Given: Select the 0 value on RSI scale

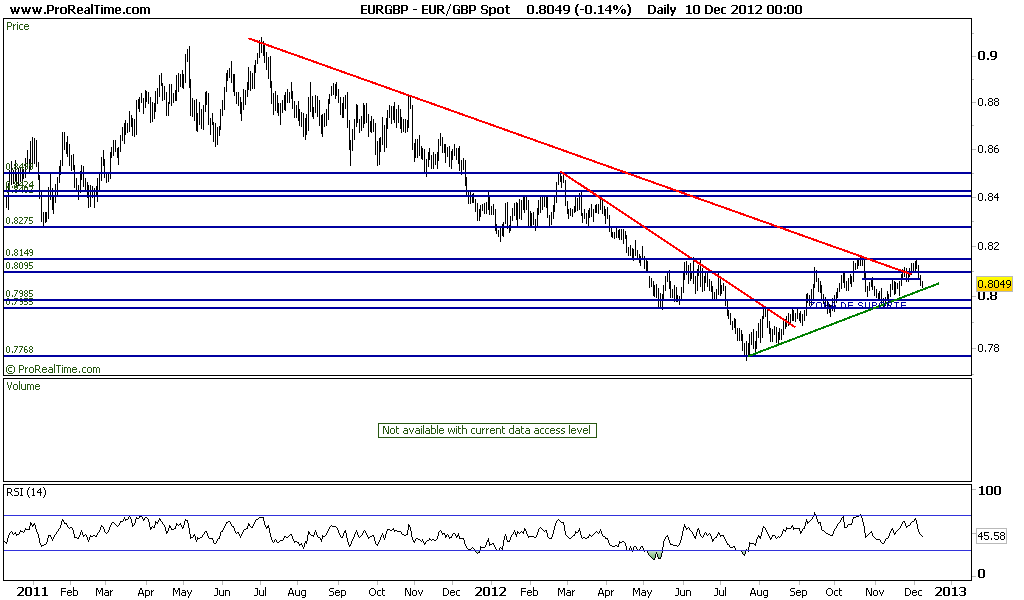Looking at the screenshot, I should coord(981,574).
